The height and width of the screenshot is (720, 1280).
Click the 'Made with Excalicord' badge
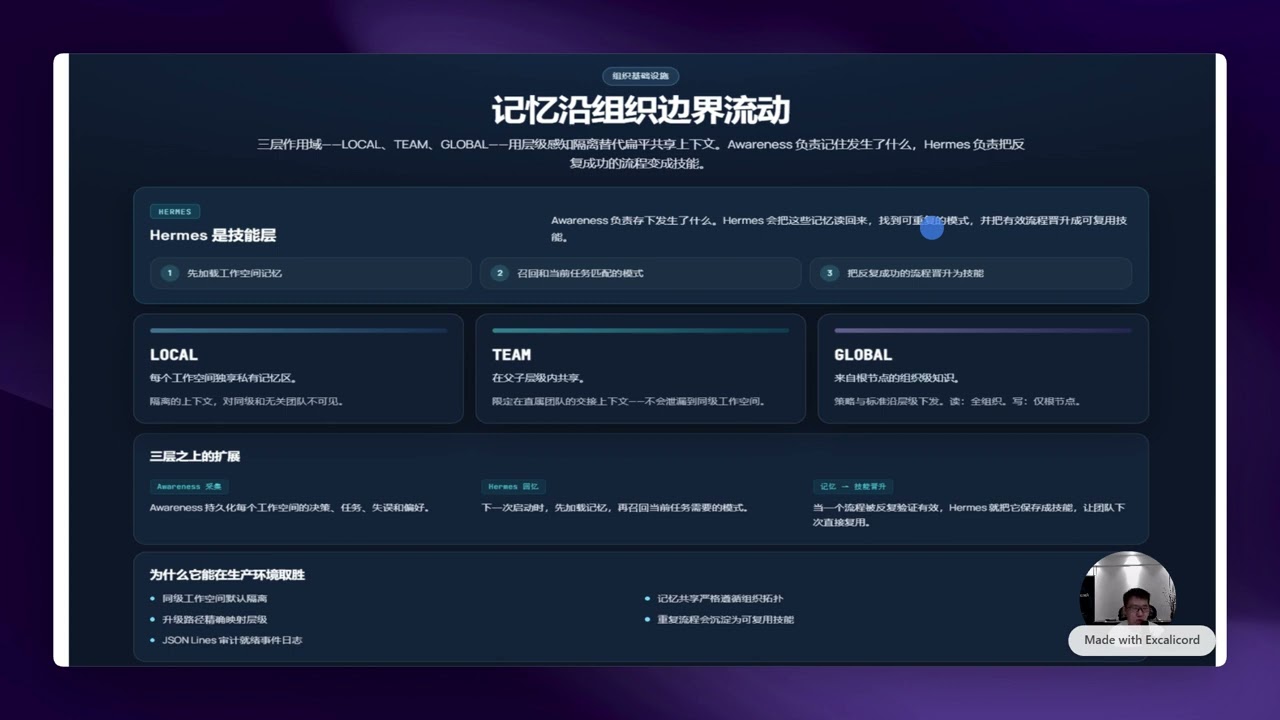pyautogui.click(x=1142, y=640)
